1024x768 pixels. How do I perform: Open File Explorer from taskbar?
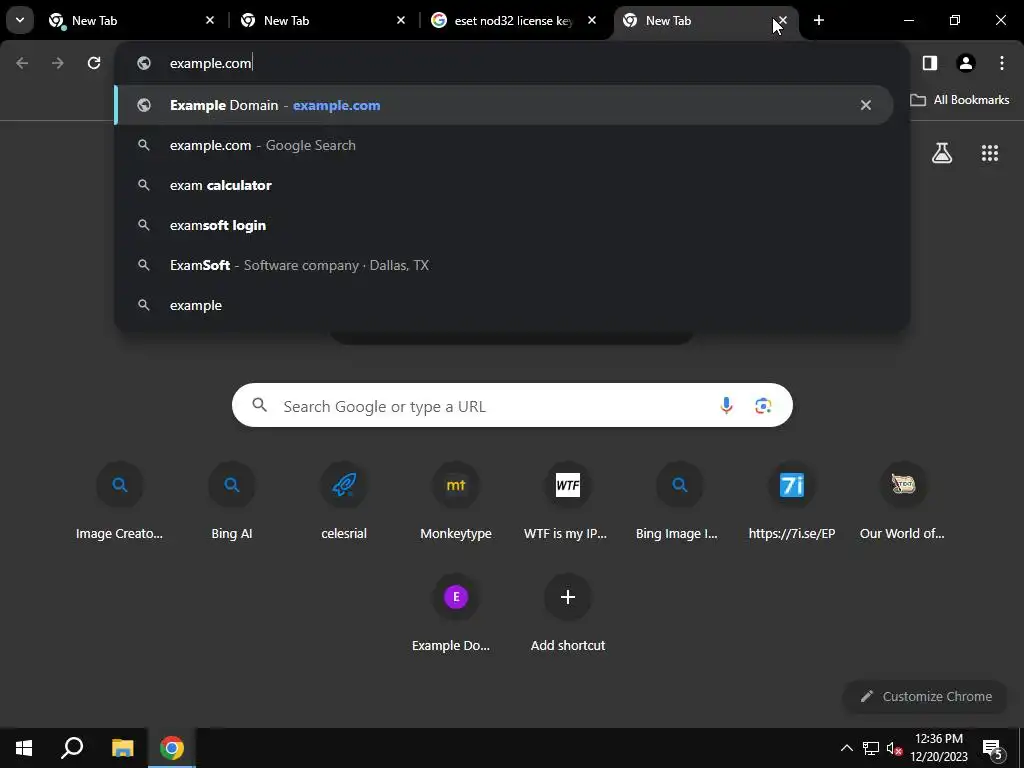122,748
